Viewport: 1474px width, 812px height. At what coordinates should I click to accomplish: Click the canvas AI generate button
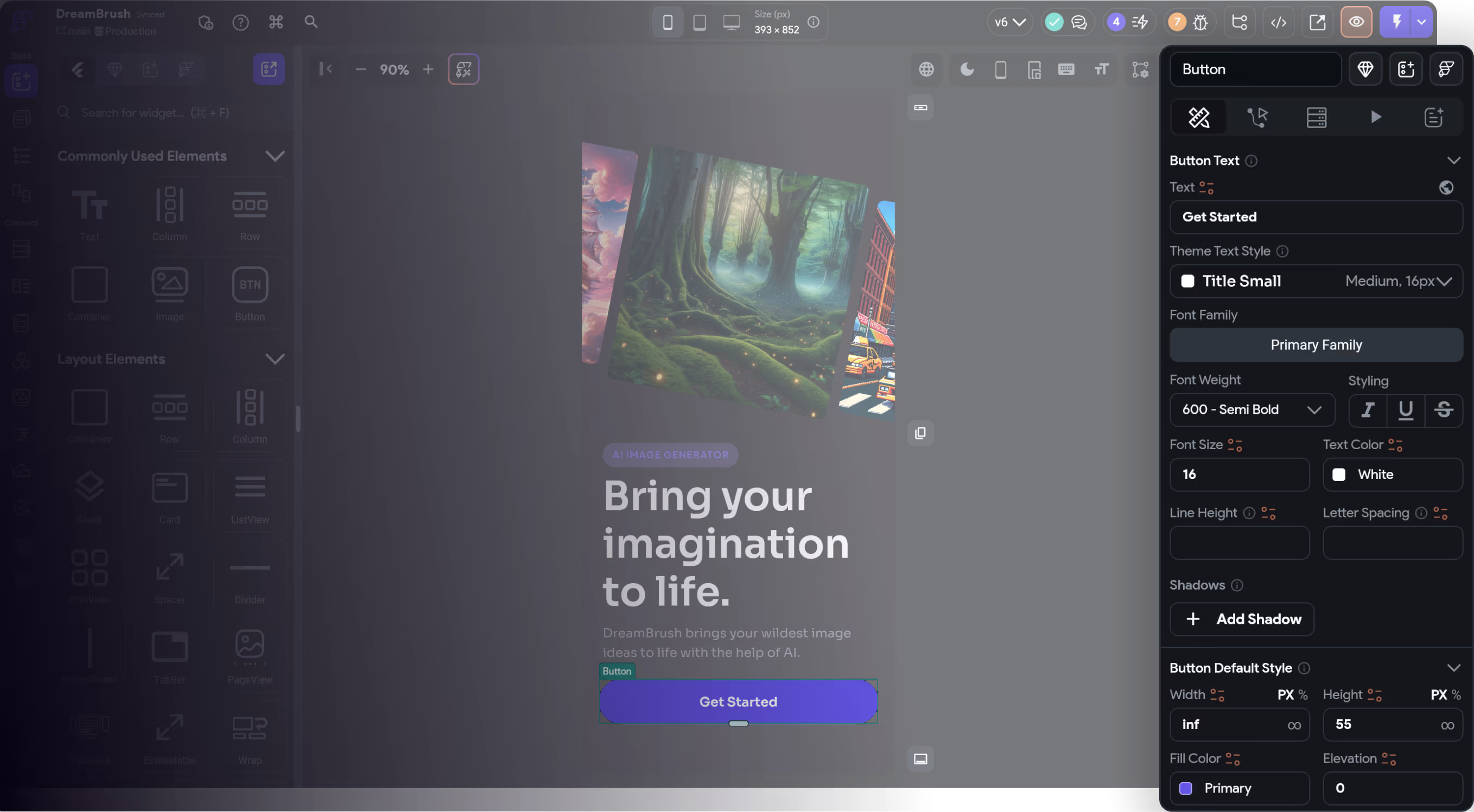pyautogui.click(x=463, y=70)
